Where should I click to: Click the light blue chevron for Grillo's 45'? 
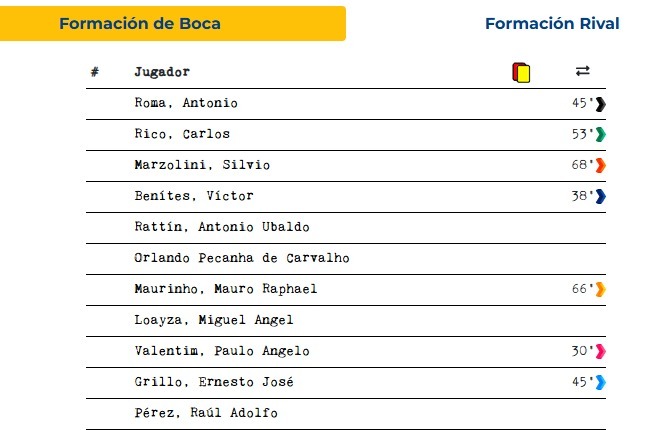[600, 383]
